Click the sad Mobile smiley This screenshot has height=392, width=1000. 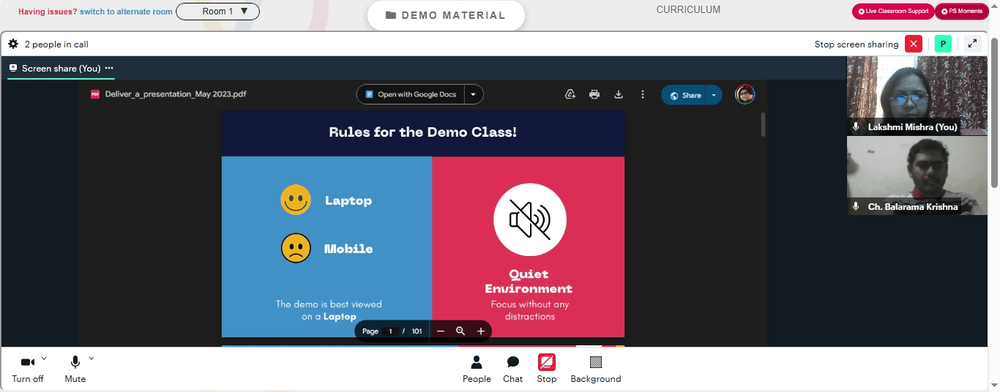296,248
